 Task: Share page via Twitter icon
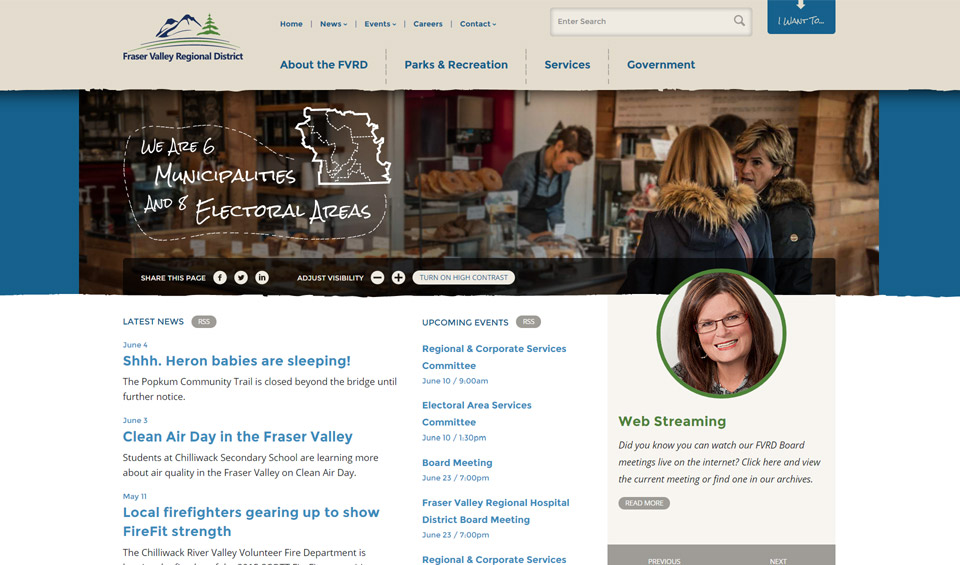[241, 277]
